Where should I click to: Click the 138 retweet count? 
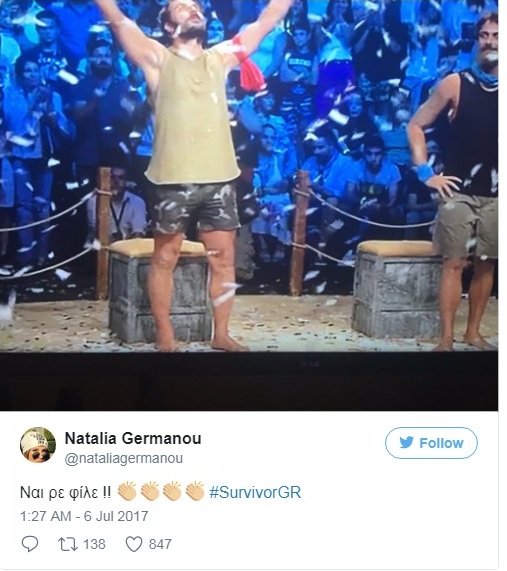pos(94,544)
